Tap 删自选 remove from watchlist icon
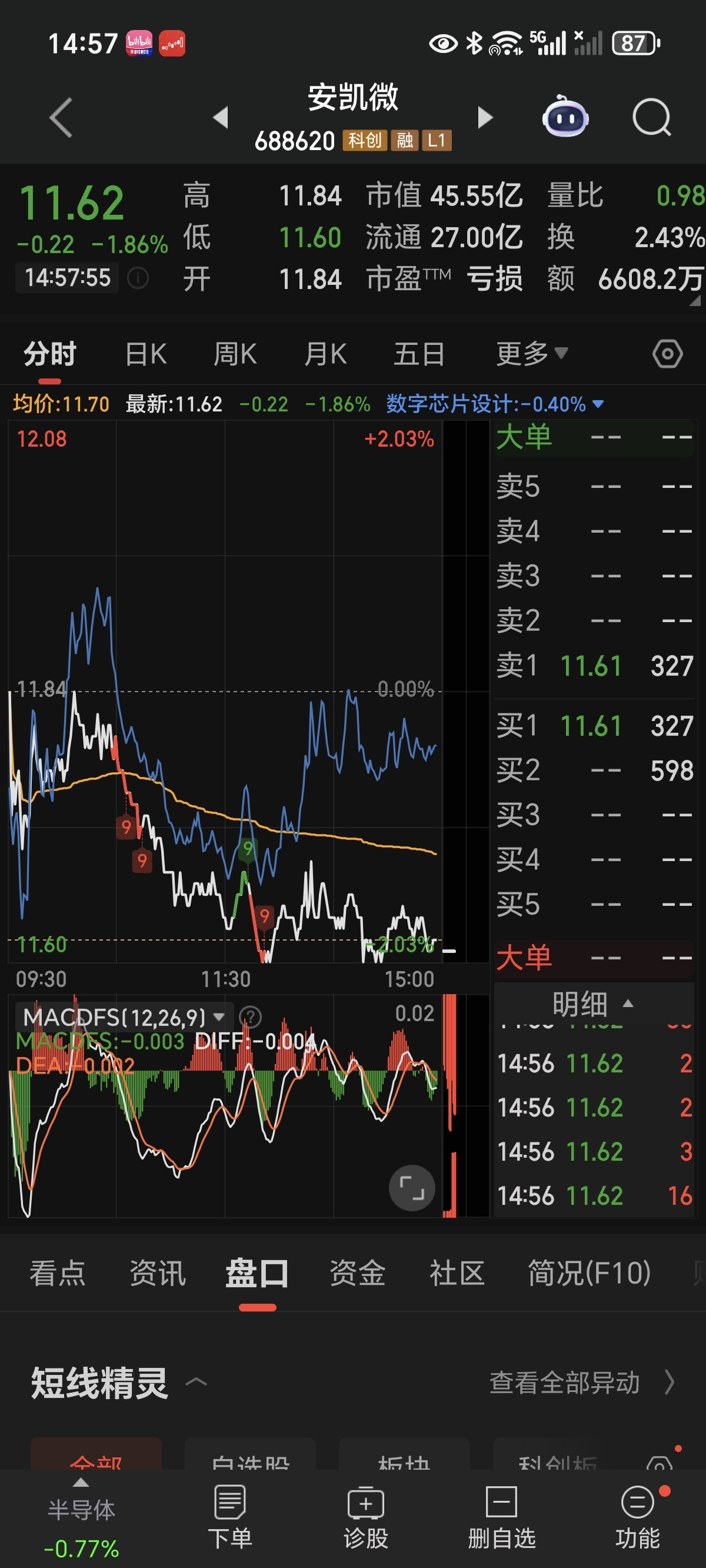 [x=501, y=1517]
